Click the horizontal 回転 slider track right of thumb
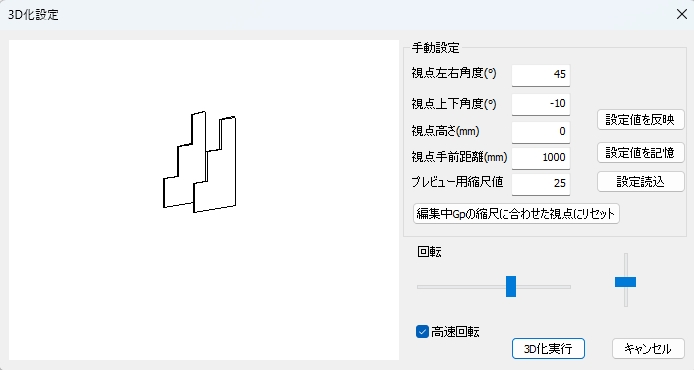 (x=544, y=287)
